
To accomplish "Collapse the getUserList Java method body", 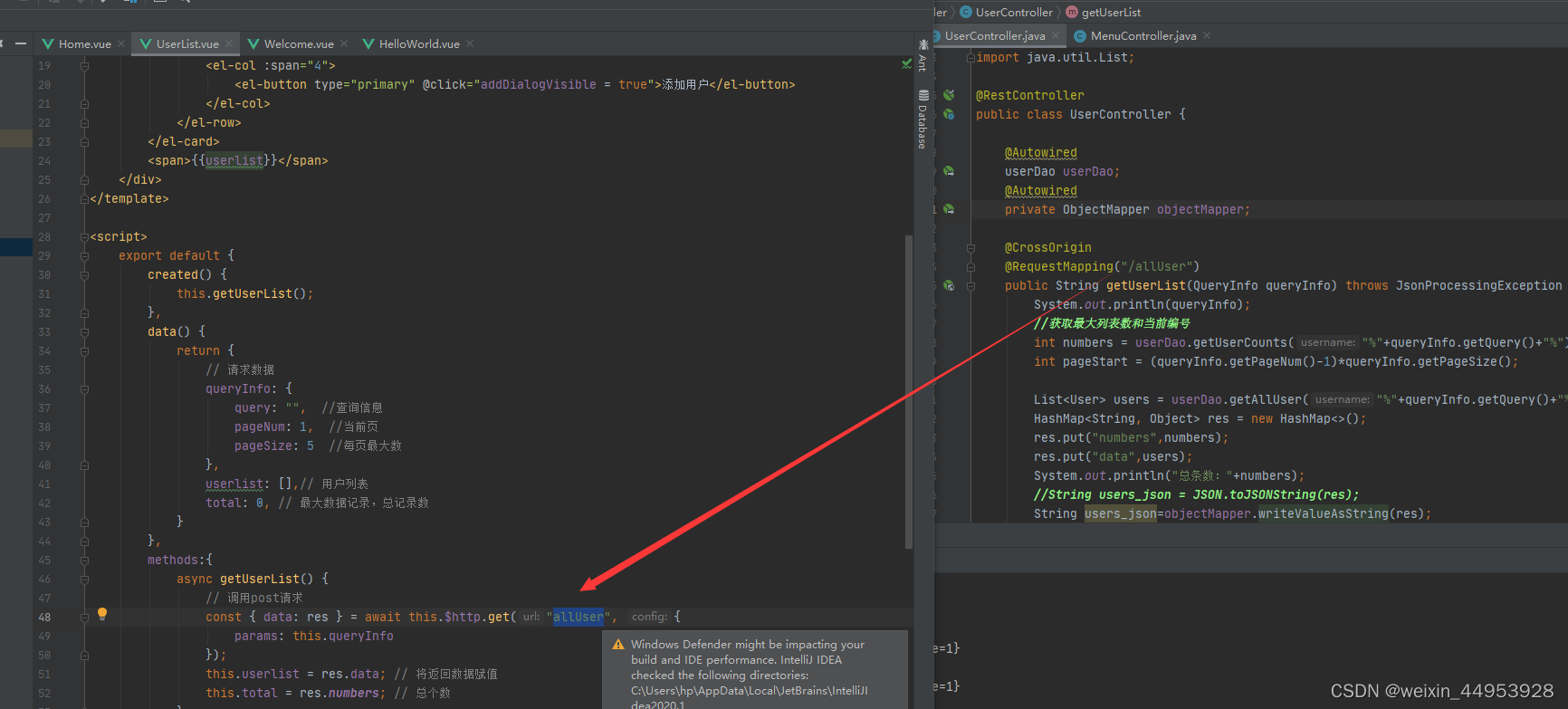I will [x=970, y=285].
